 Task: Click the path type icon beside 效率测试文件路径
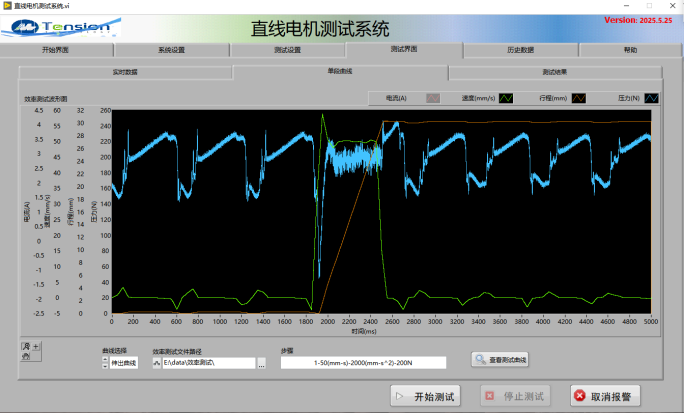[157, 363]
